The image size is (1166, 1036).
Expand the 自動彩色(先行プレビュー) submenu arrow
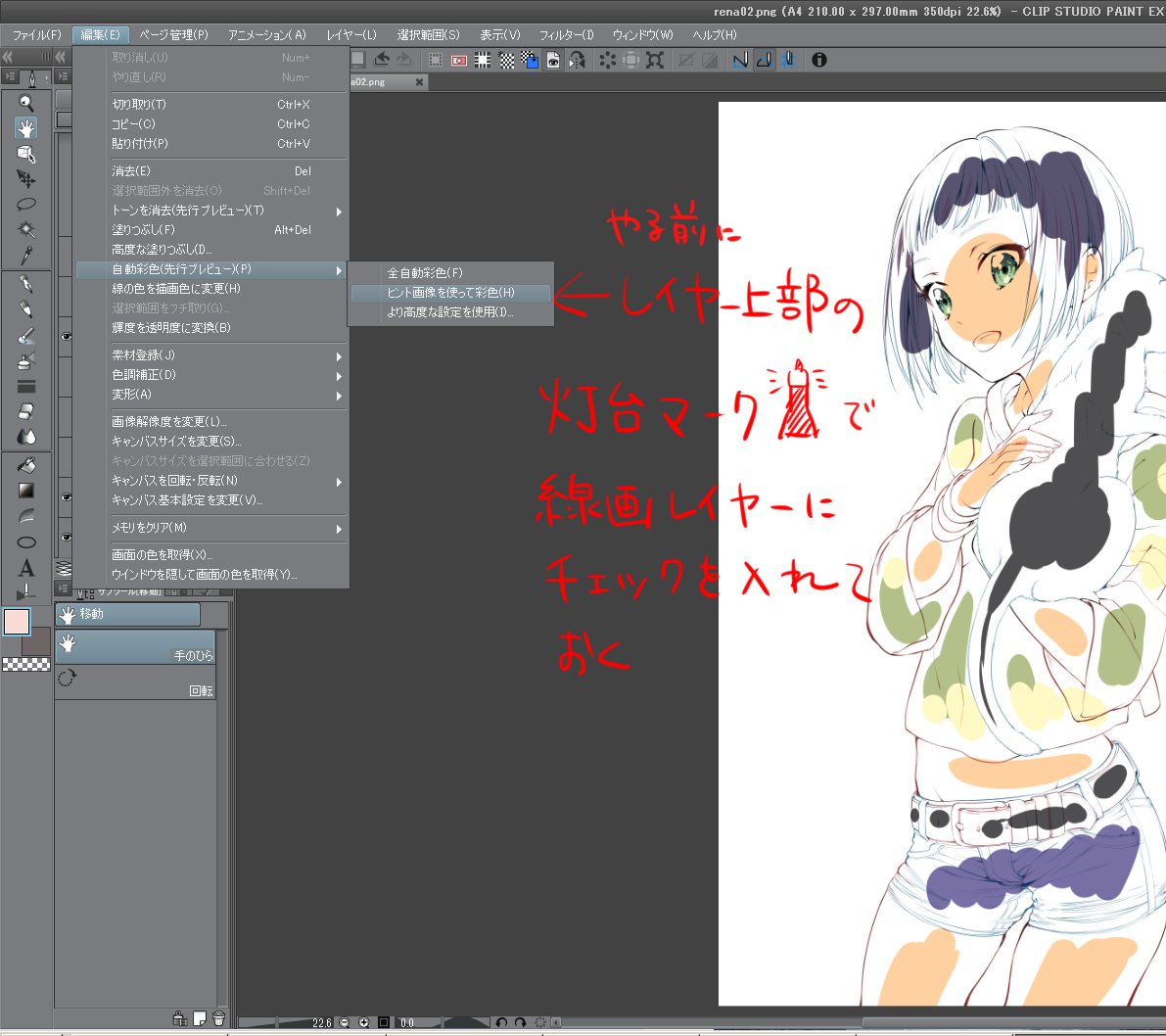click(x=339, y=270)
